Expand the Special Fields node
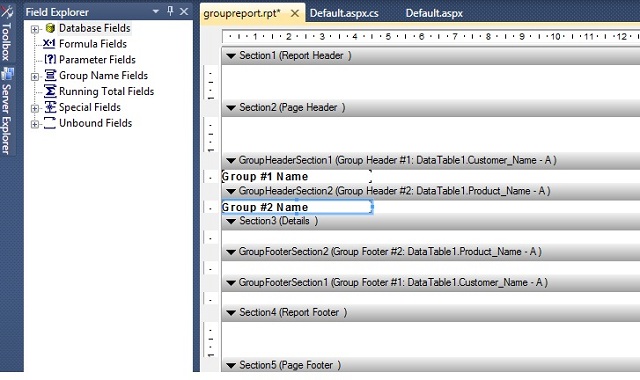This screenshot has height=380, width=640. [35, 108]
